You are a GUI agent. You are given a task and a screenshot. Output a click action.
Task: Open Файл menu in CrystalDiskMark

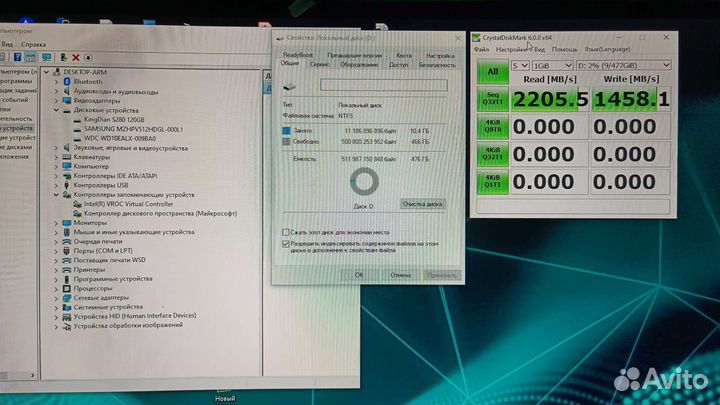481,49
